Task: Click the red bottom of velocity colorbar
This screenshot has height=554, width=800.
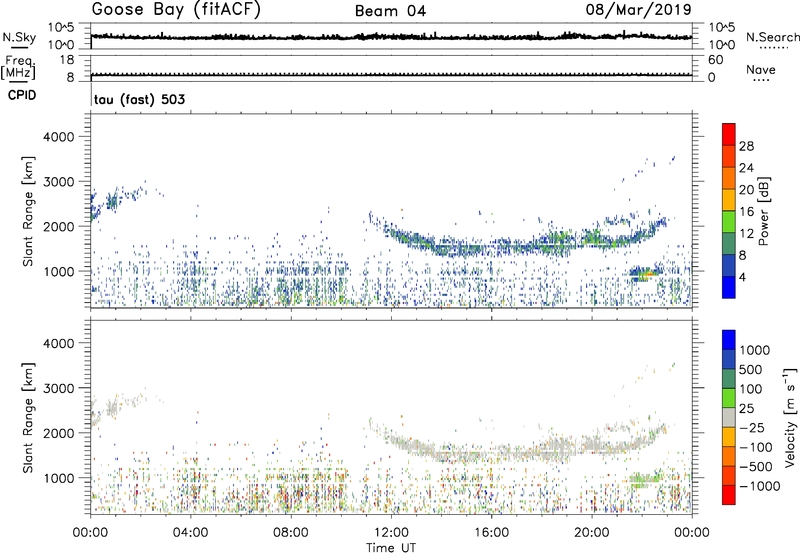Action: 729,495
